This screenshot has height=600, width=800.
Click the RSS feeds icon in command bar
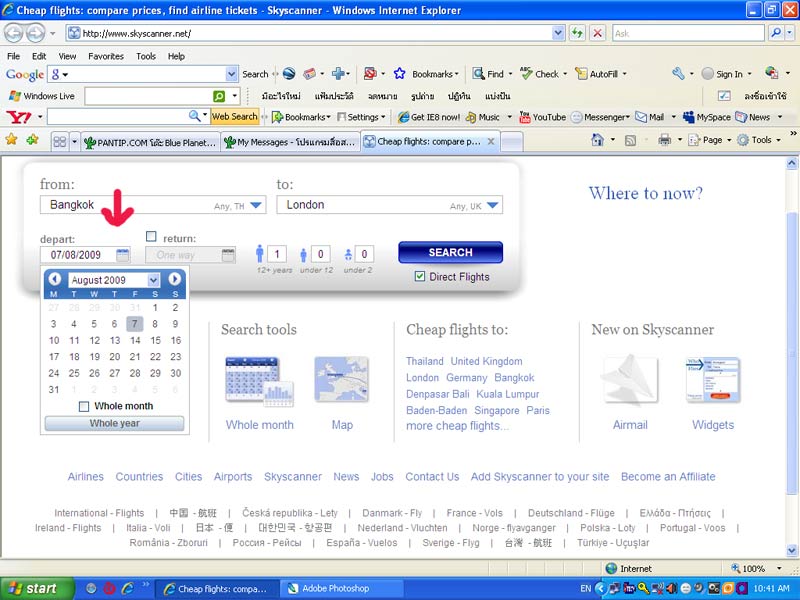[631, 140]
